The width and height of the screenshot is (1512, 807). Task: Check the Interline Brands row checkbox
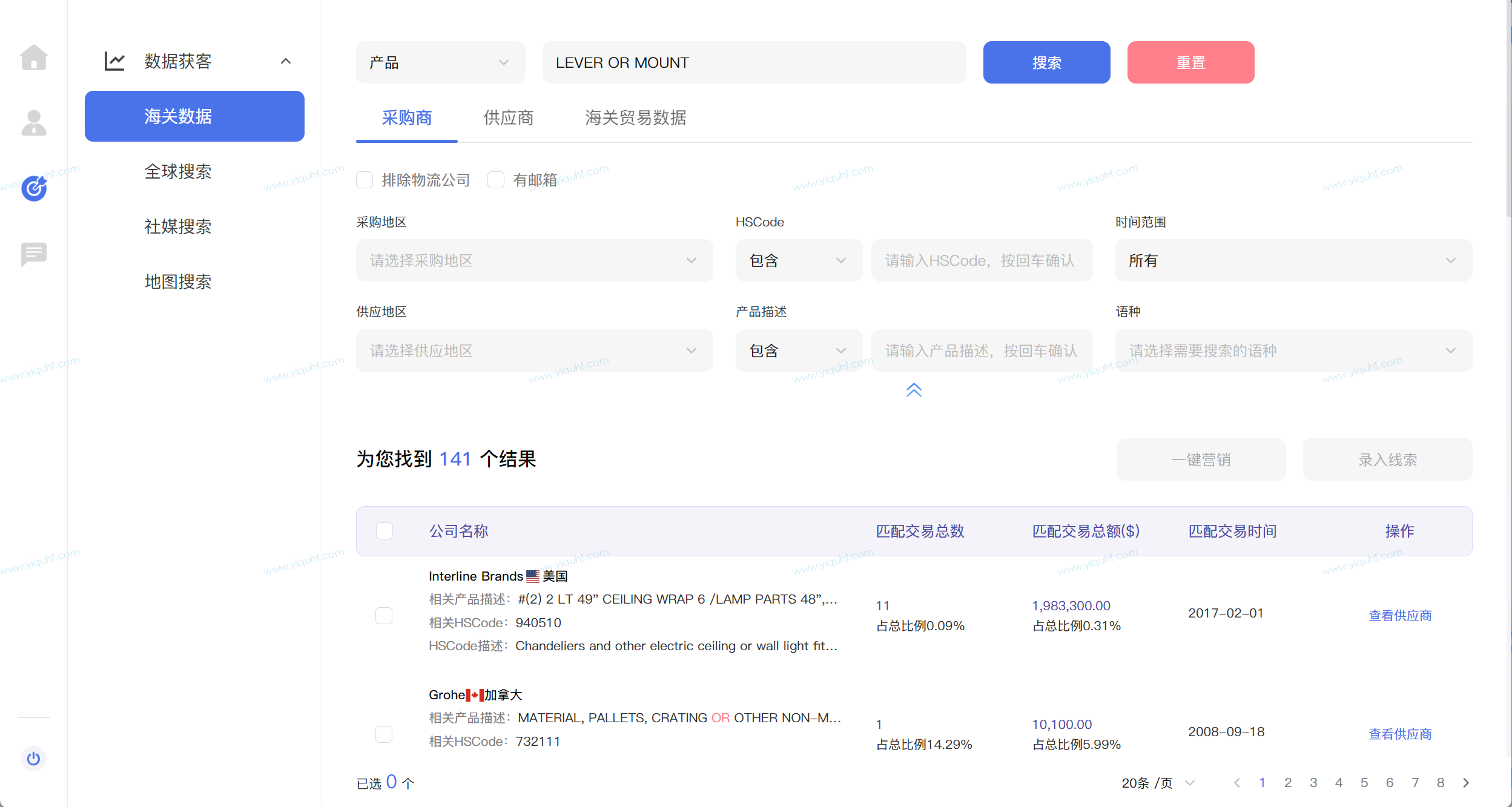[x=384, y=616]
